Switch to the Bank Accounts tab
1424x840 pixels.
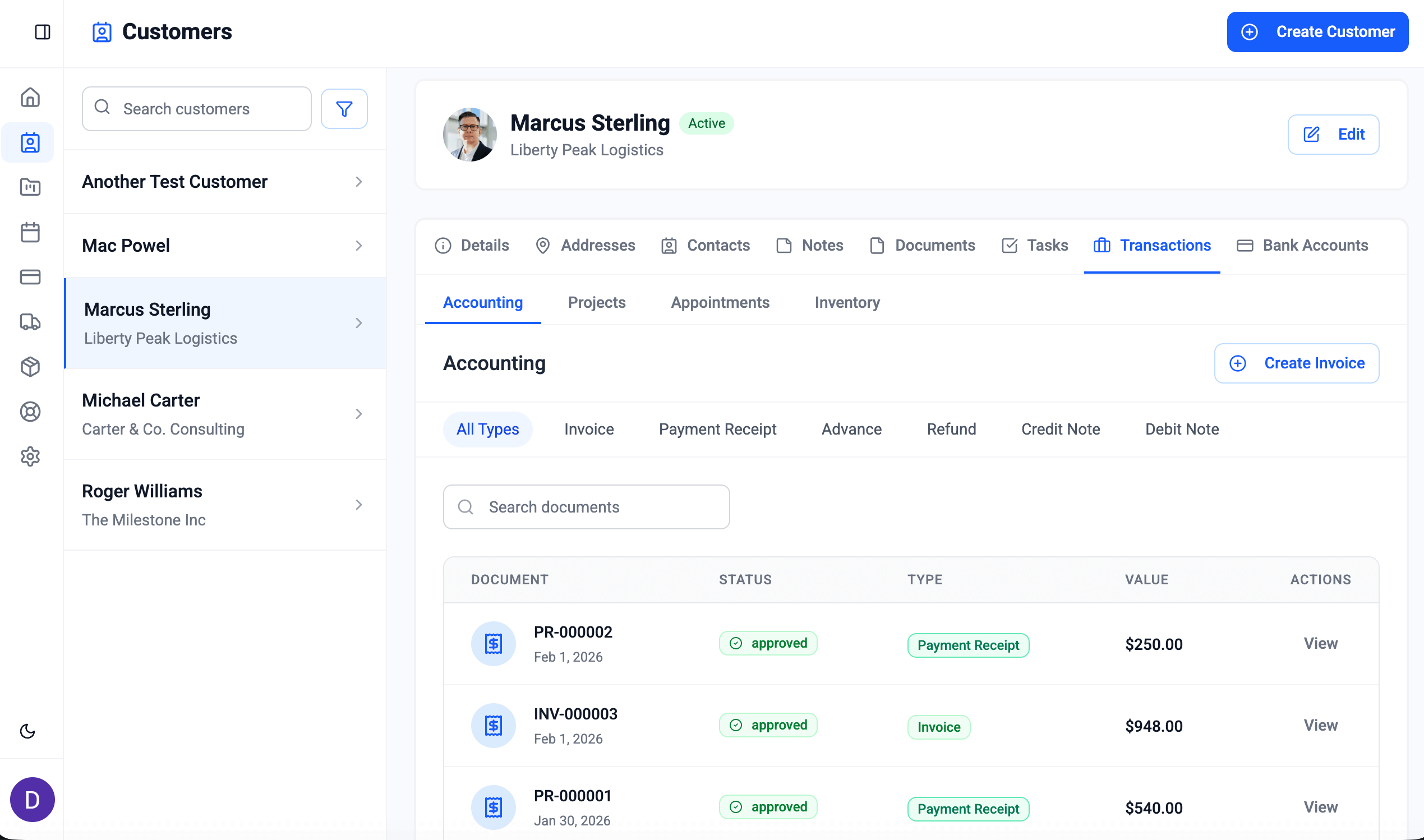point(1302,245)
